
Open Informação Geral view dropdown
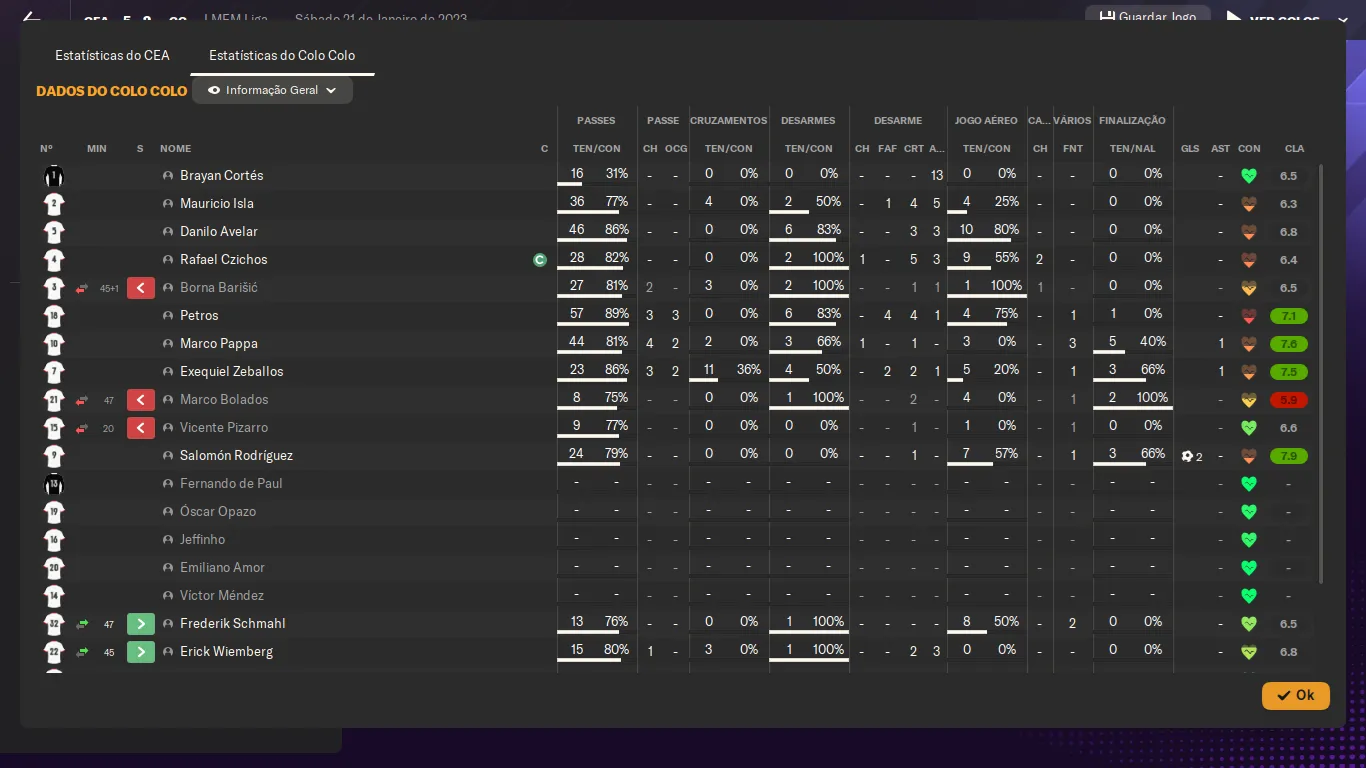tap(273, 90)
